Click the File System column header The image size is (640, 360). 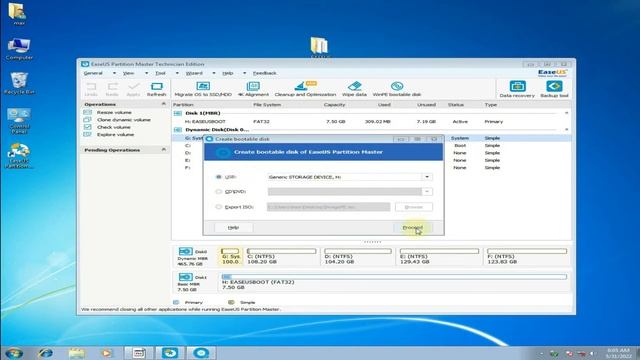[267, 104]
